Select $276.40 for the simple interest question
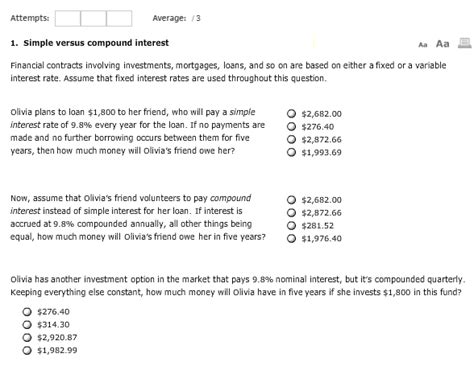The height and width of the screenshot is (378, 474). [291, 127]
